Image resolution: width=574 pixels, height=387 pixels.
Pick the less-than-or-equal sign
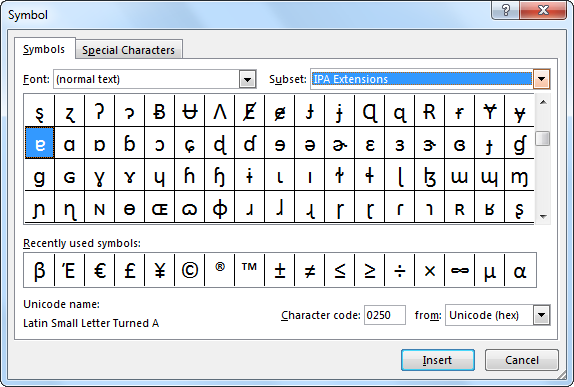click(x=340, y=270)
